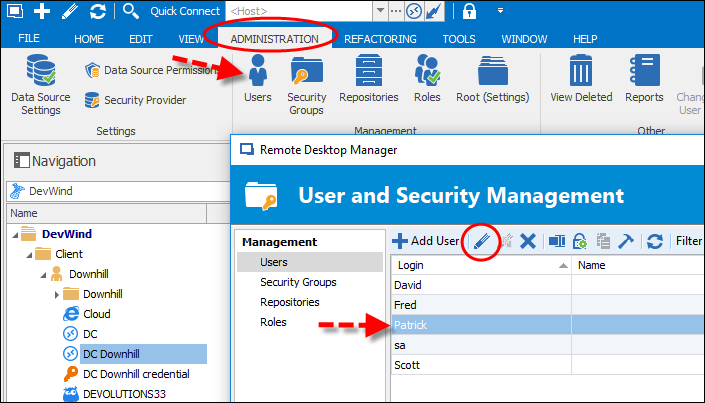Select the David user row
This screenshot has width=705, height=403.
[548, 285]
